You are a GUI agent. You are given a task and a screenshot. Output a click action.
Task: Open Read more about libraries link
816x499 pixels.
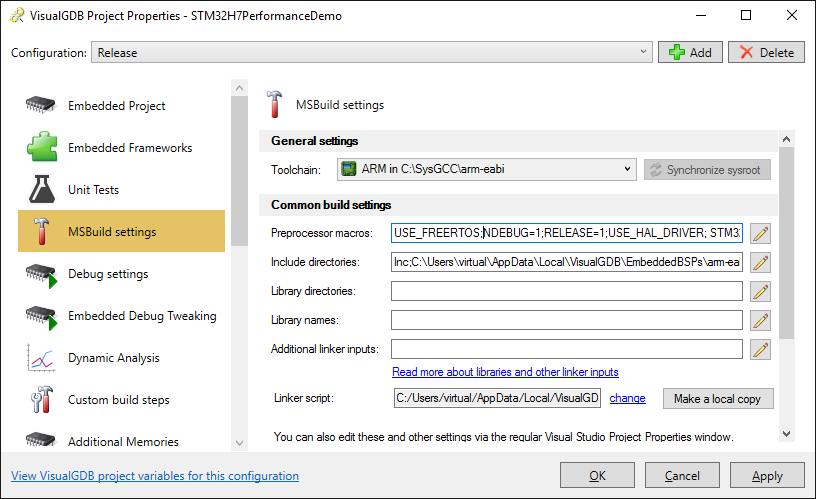point(505,372)
